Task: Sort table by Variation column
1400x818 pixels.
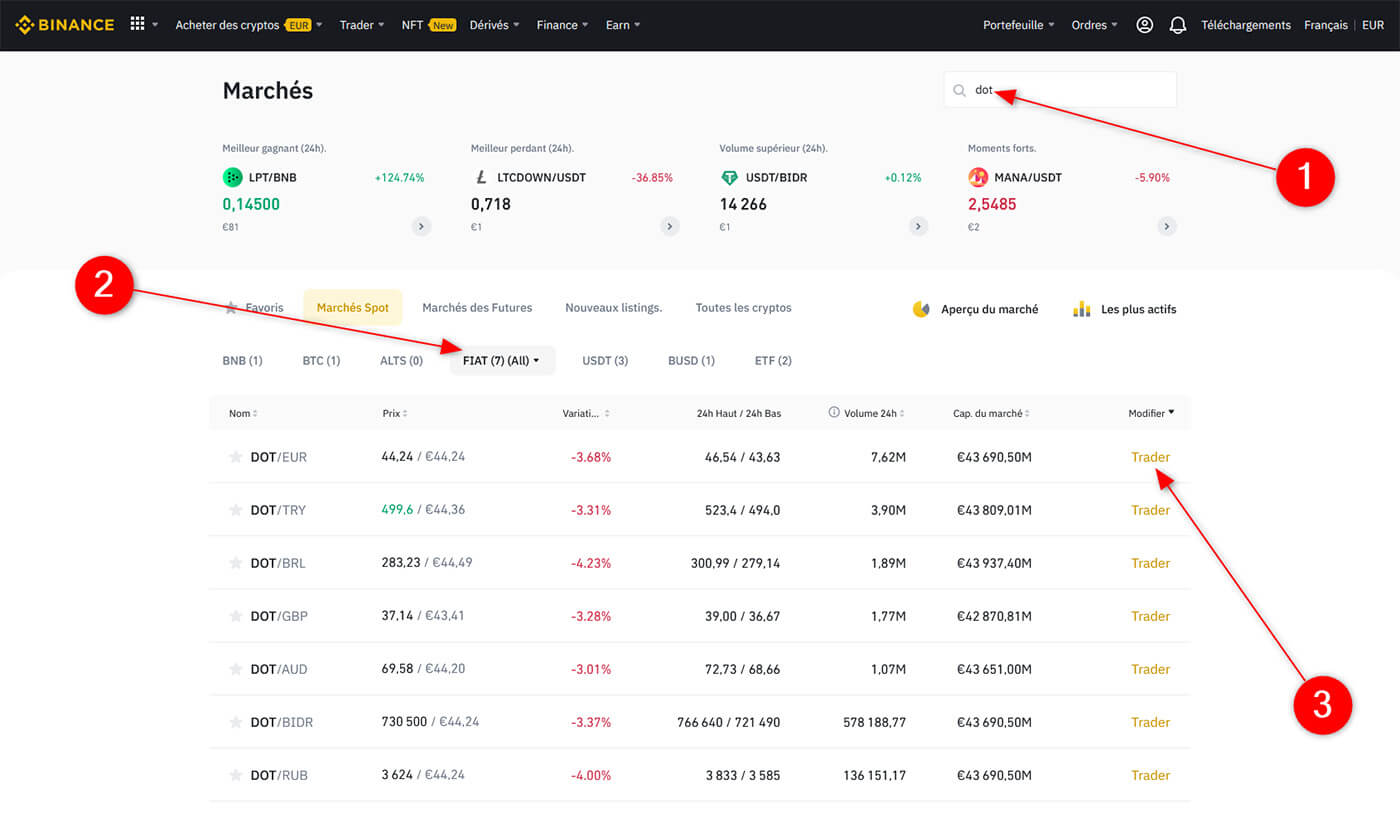Action: [586, 413]
